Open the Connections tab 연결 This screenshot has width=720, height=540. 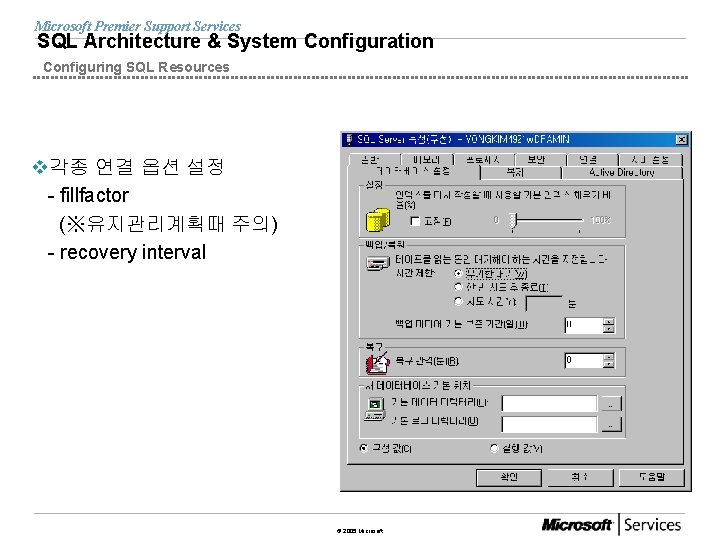pyautogui.click(x=592, y=160)
